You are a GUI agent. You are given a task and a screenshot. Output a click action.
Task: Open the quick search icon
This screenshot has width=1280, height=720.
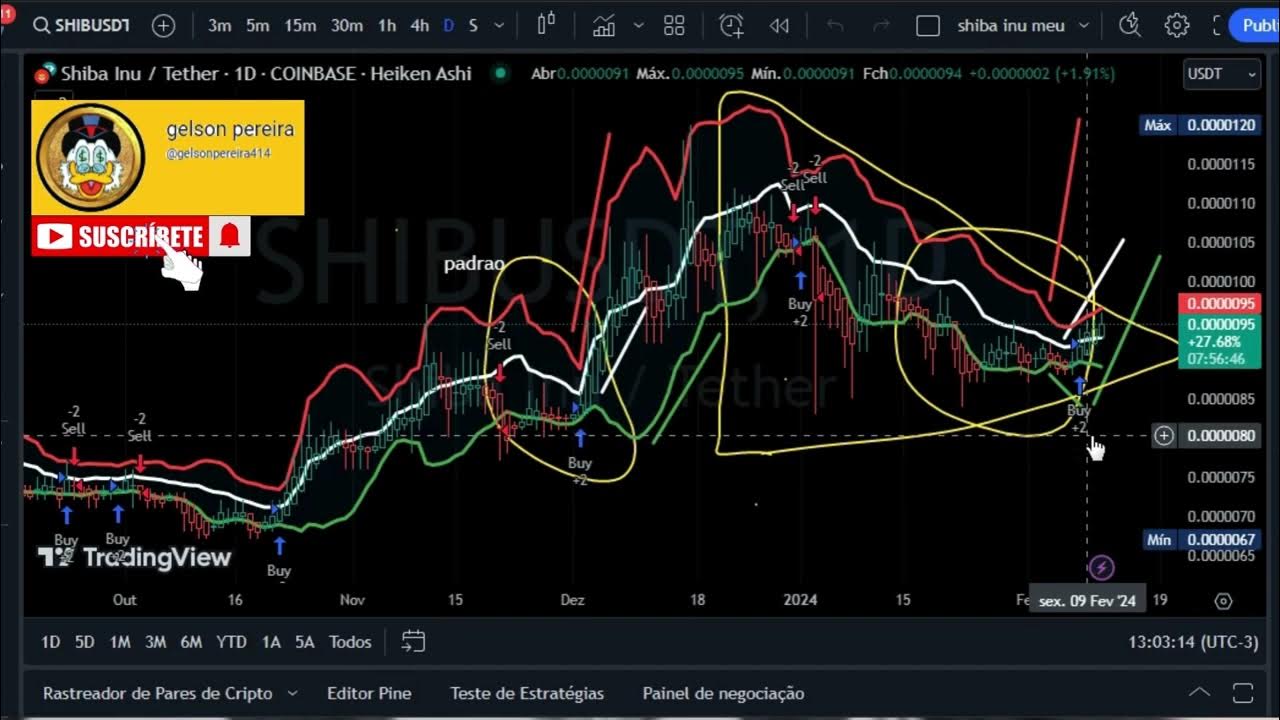click(x=1130, y=25)
